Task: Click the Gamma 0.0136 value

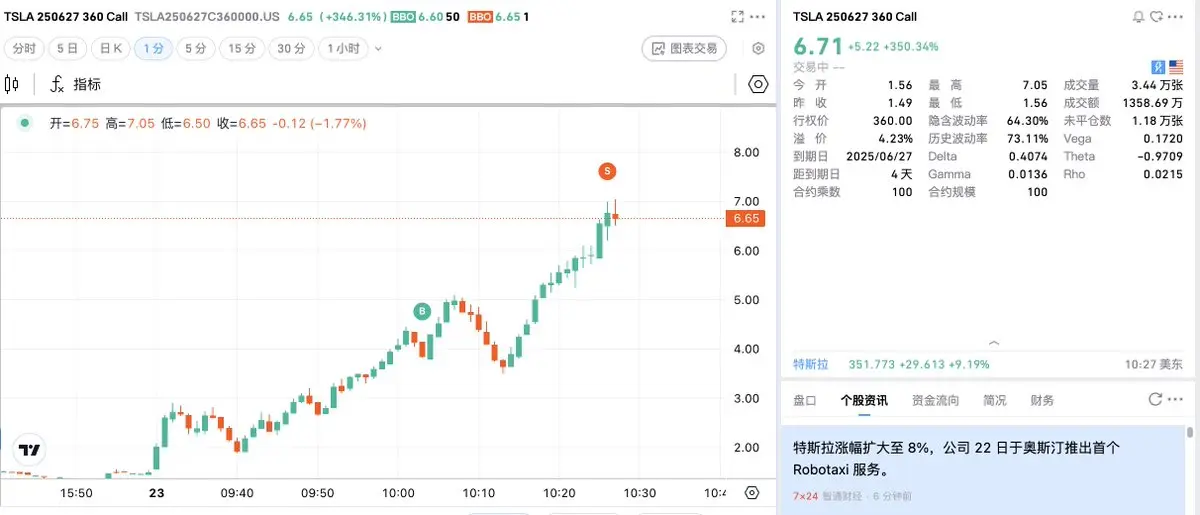Action: coord(1028,174)
